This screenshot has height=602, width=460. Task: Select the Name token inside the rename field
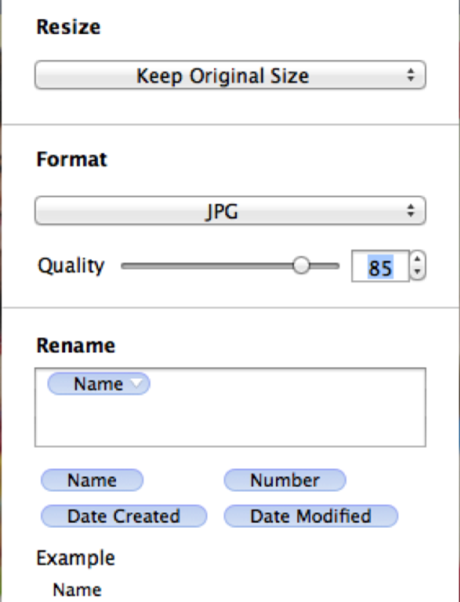[98, 384]
